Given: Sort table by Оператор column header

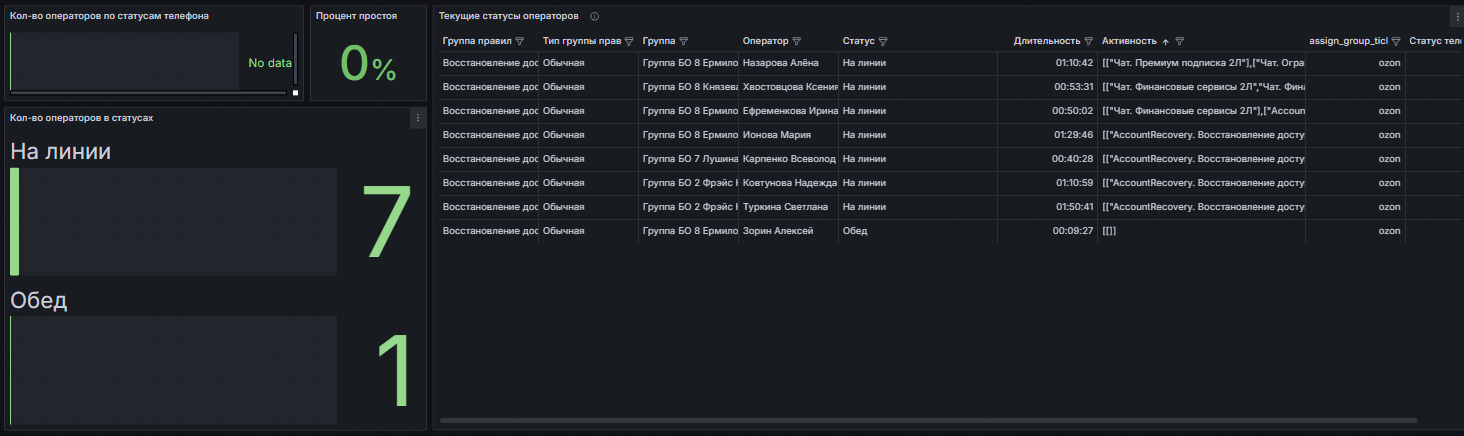Looking at the screenshot, I should click(766, 41).
